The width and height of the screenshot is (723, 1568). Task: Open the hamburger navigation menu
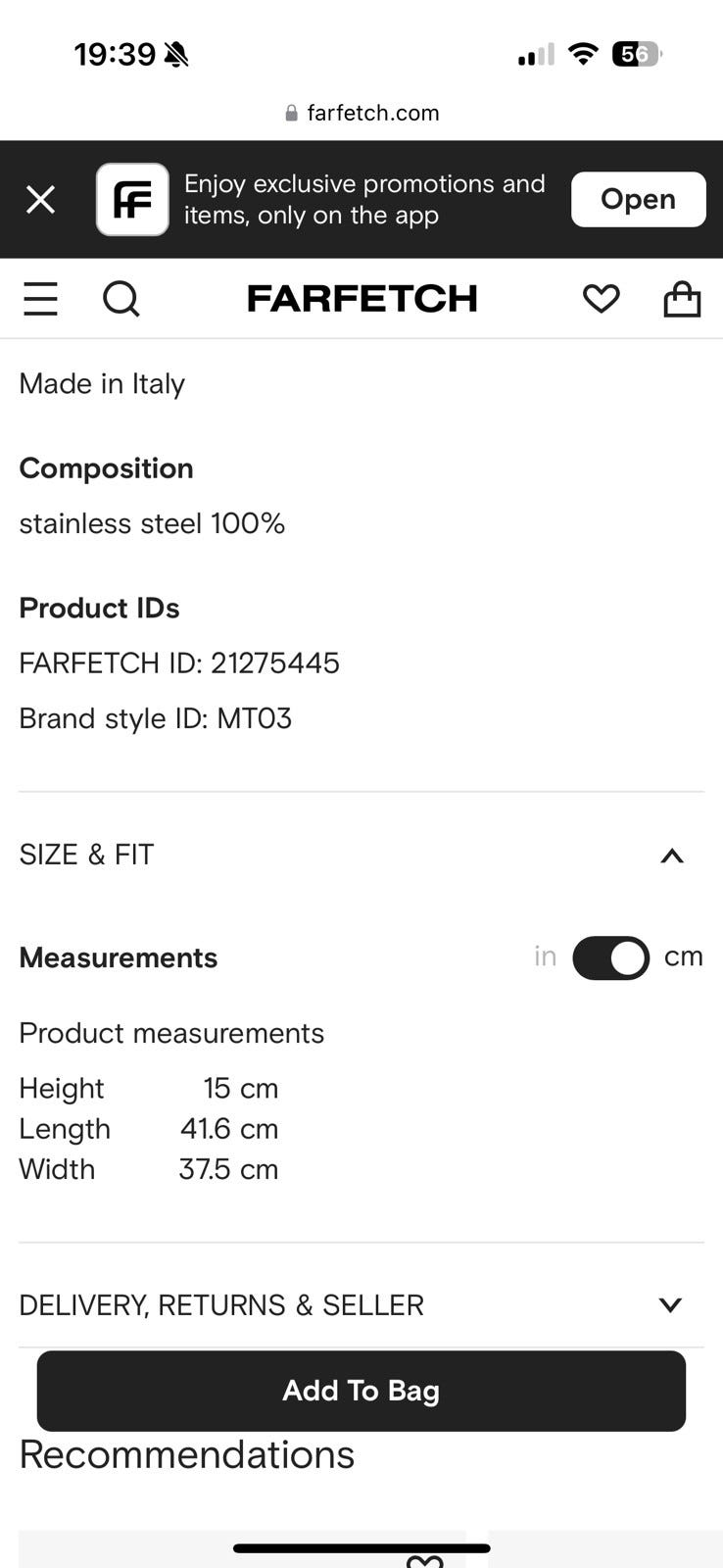coord(40,299)
